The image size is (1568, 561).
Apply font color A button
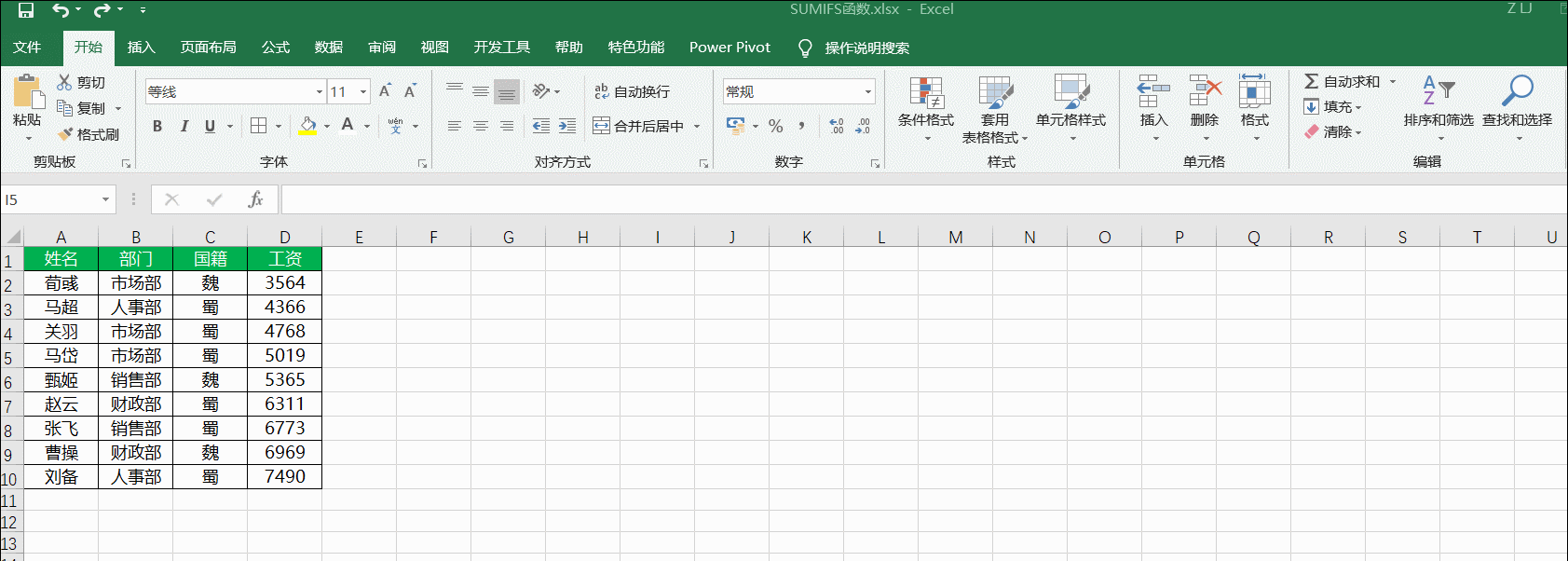[348, 126]
